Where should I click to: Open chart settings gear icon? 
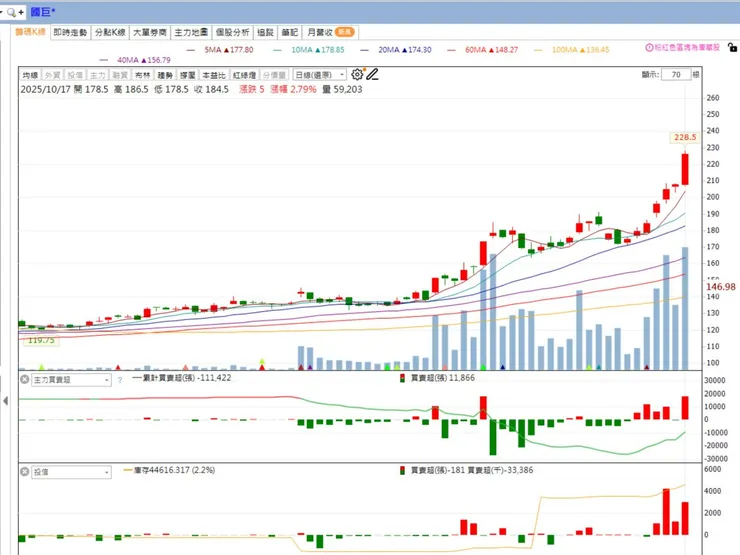[357, 75]
